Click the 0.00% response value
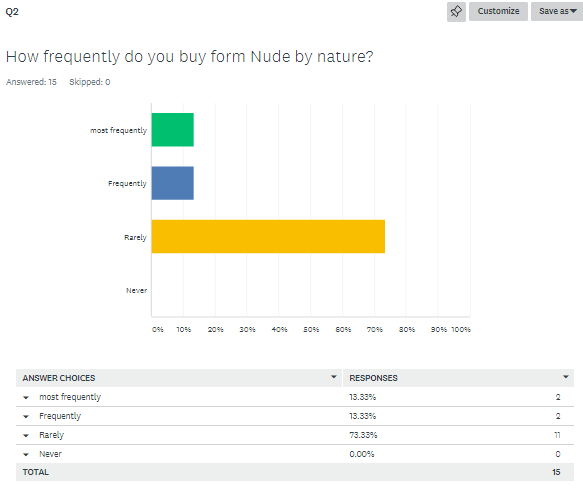The width and height of the screenshot is (583, 500). click(x=362, y=454)
